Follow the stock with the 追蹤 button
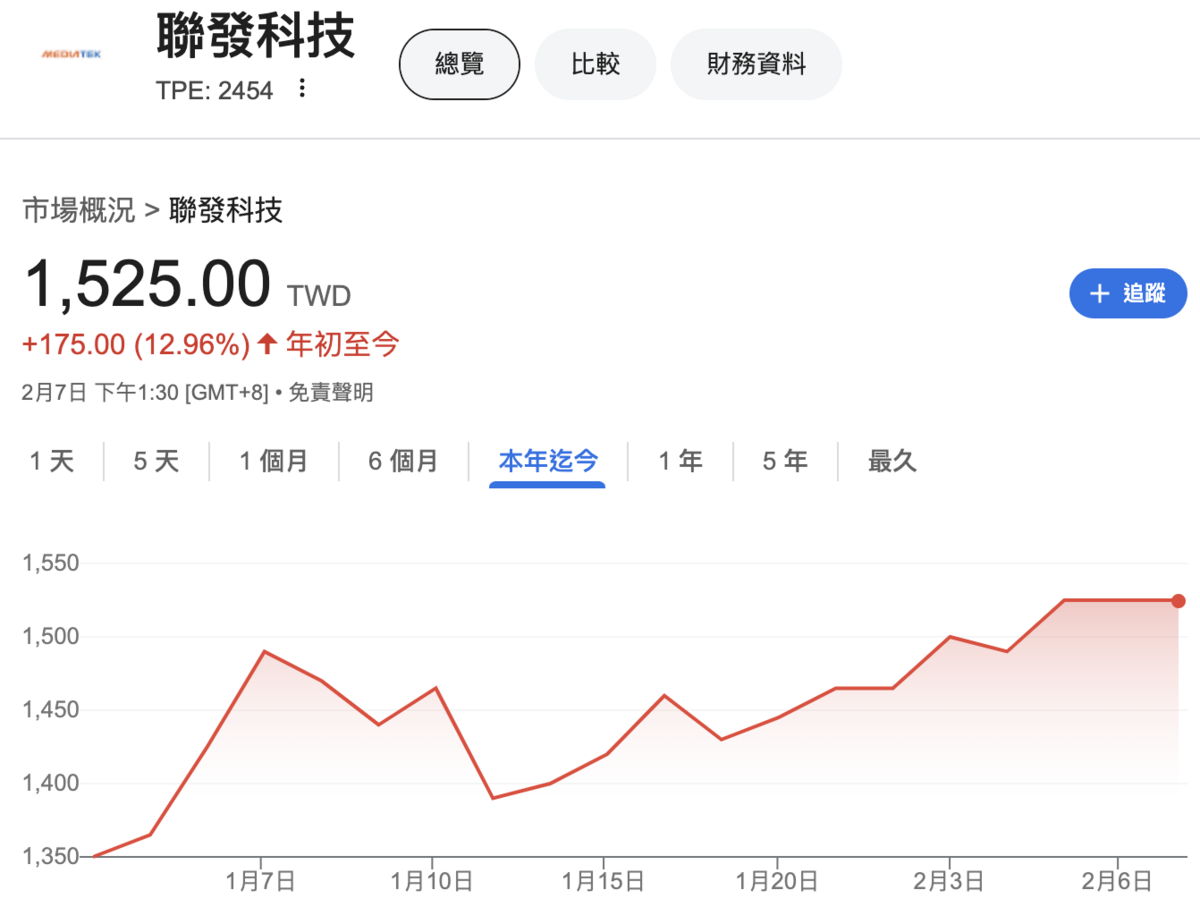1200x907 pixels. coord(1128,294)
